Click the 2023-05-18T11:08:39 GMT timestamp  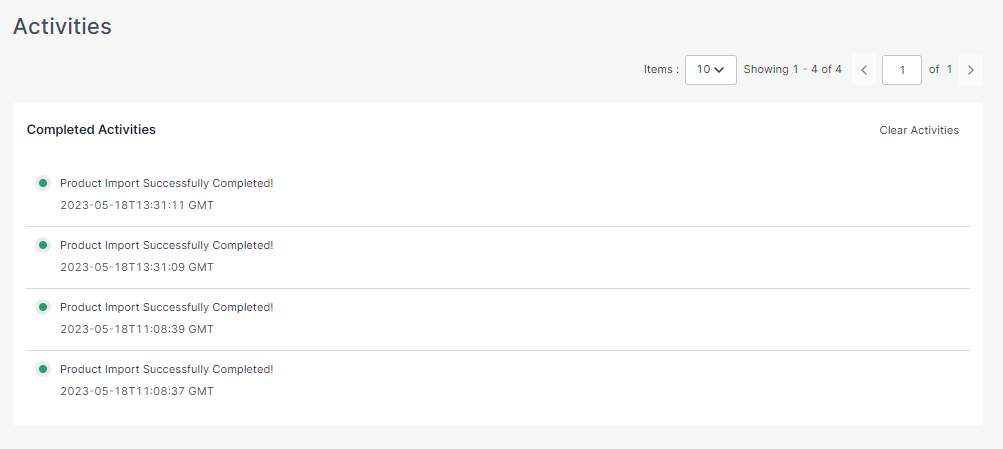137,329
